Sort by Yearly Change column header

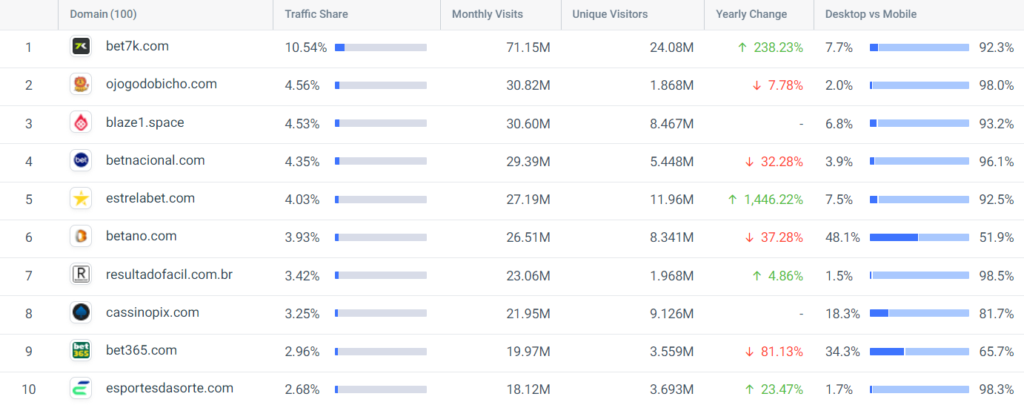pyautogui.click(x=751, y=14)
